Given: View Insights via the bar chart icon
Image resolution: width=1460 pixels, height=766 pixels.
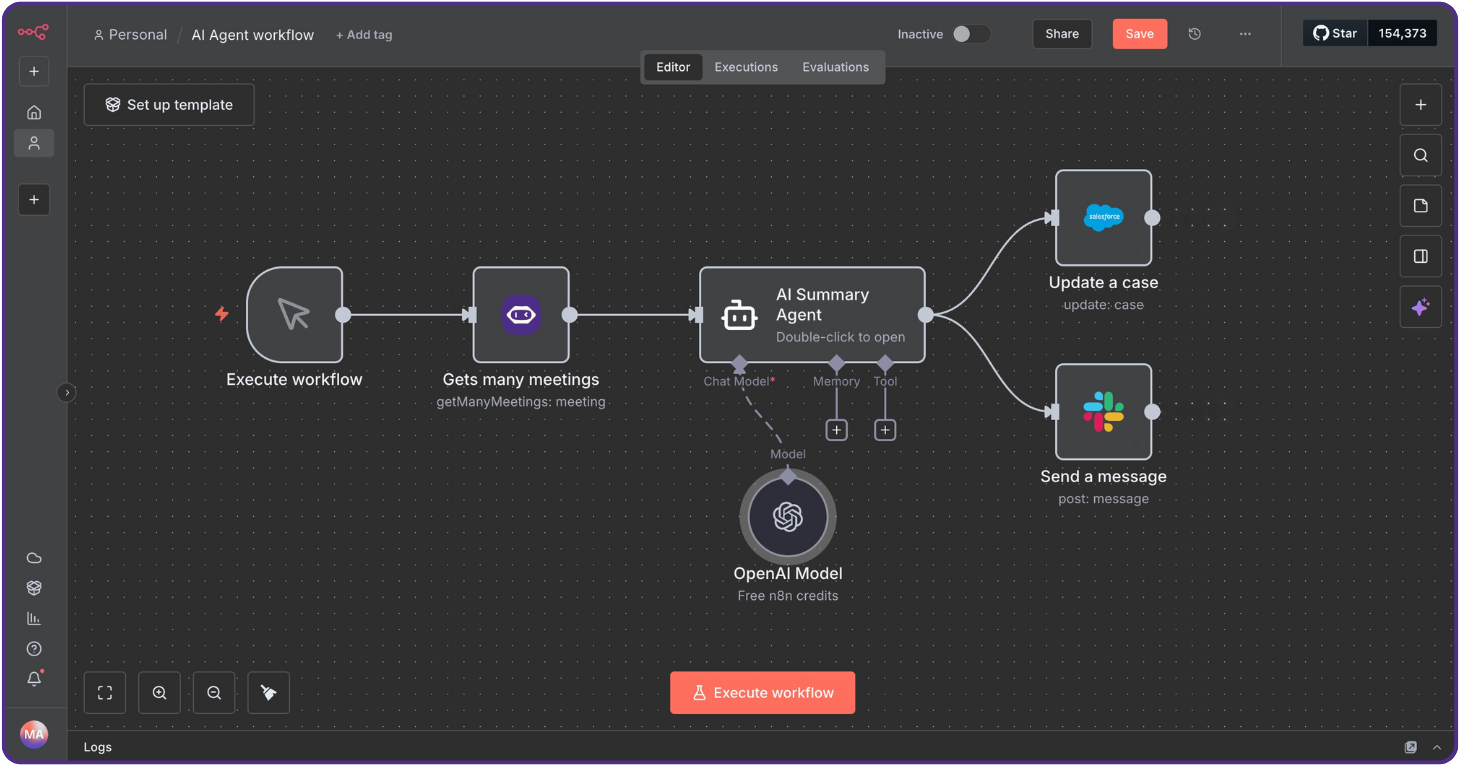Looking at the screenshot, I should 34,617.
